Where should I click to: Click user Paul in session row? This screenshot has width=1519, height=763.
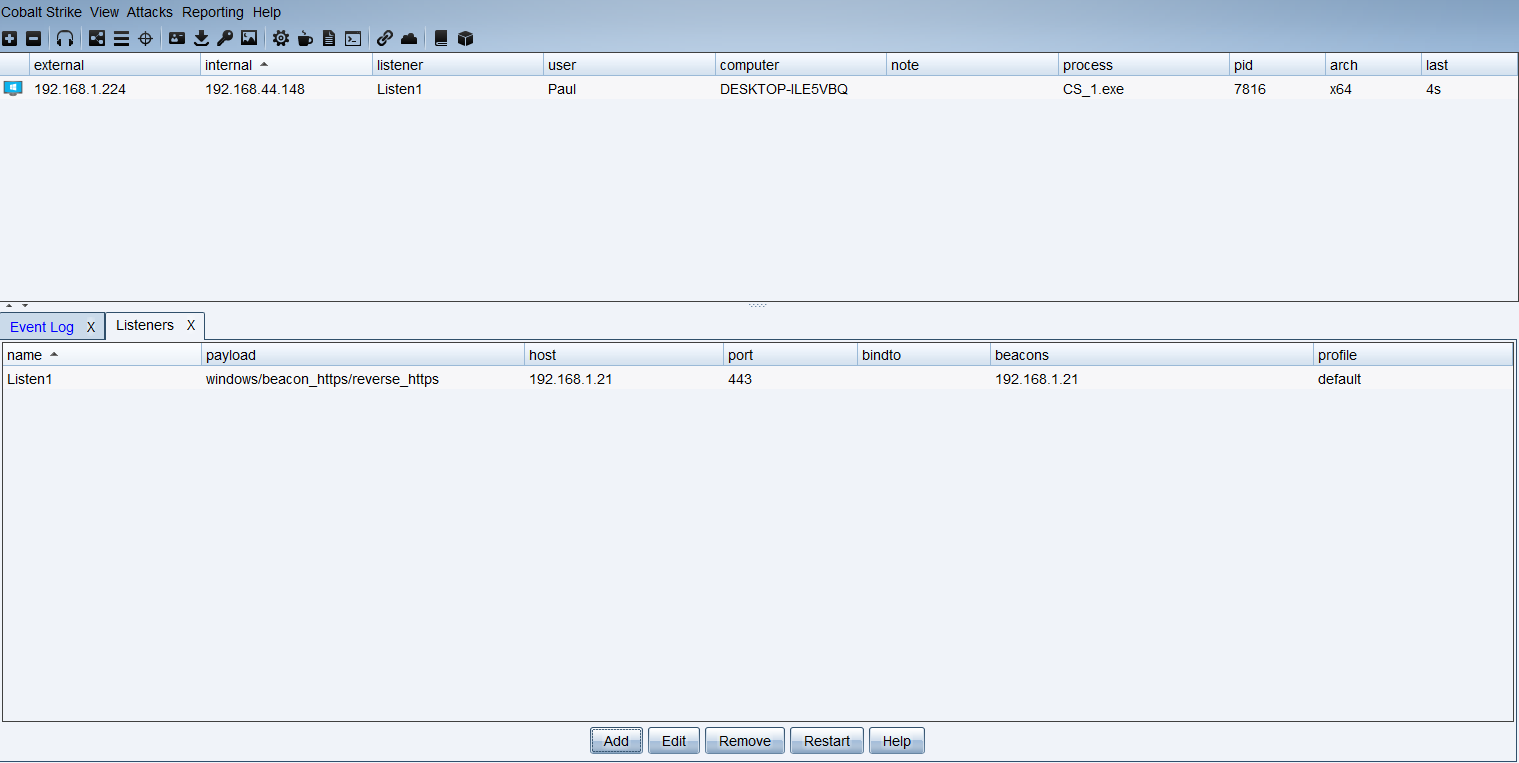[562, 89]
